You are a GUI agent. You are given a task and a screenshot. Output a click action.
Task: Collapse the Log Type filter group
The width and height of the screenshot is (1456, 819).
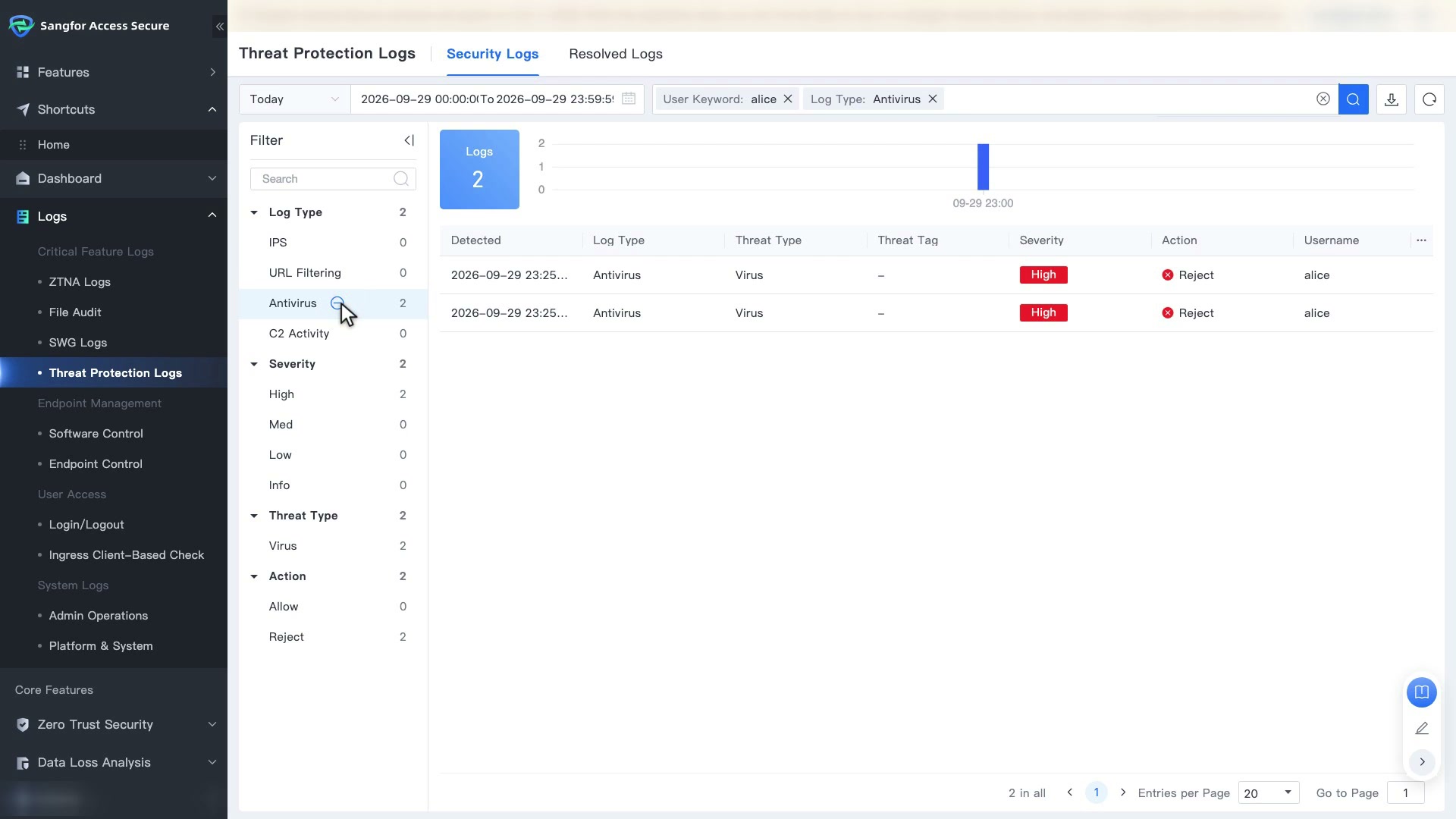[x=254, y=212]
